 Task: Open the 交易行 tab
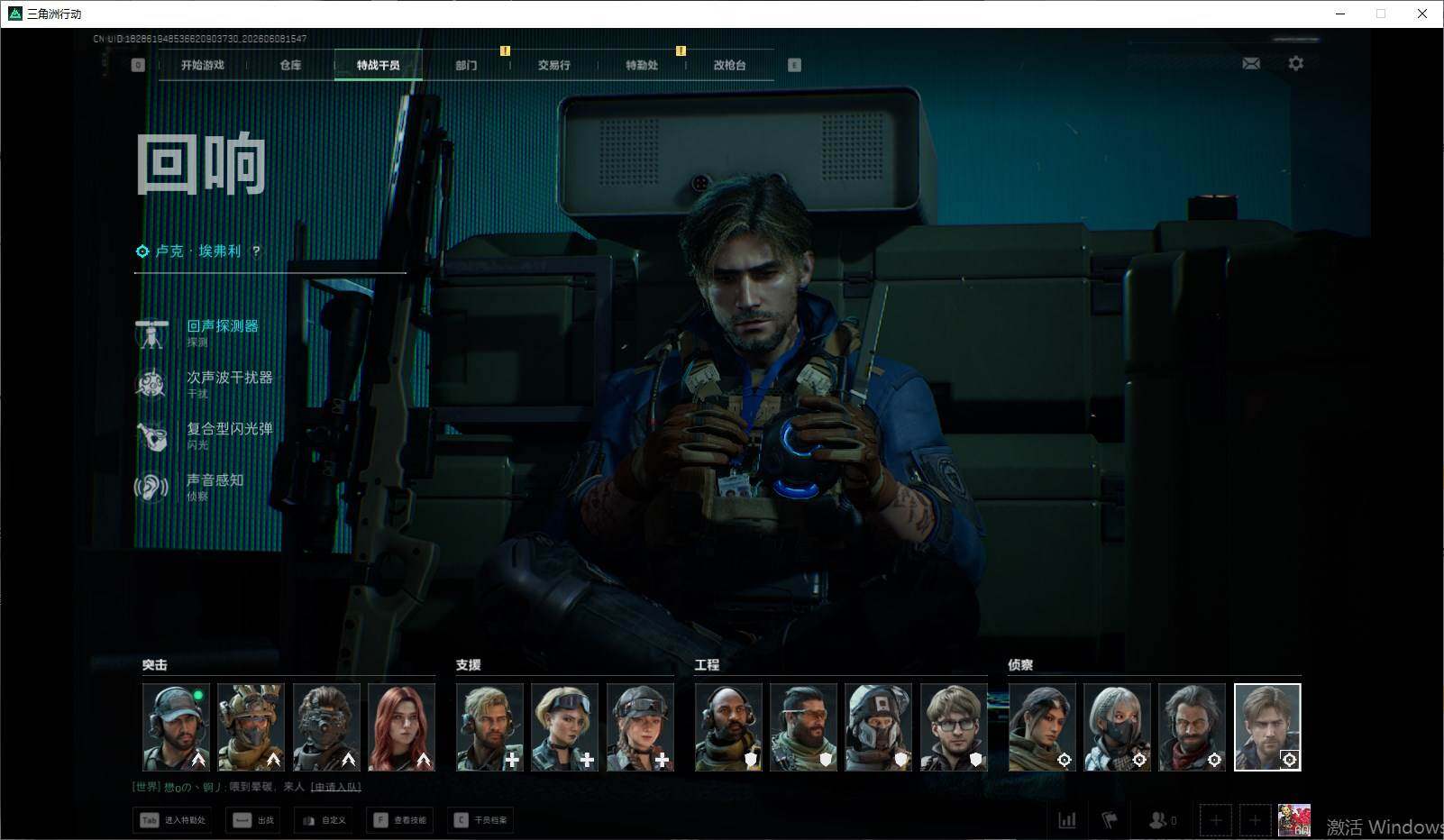[x=553, y=65]
